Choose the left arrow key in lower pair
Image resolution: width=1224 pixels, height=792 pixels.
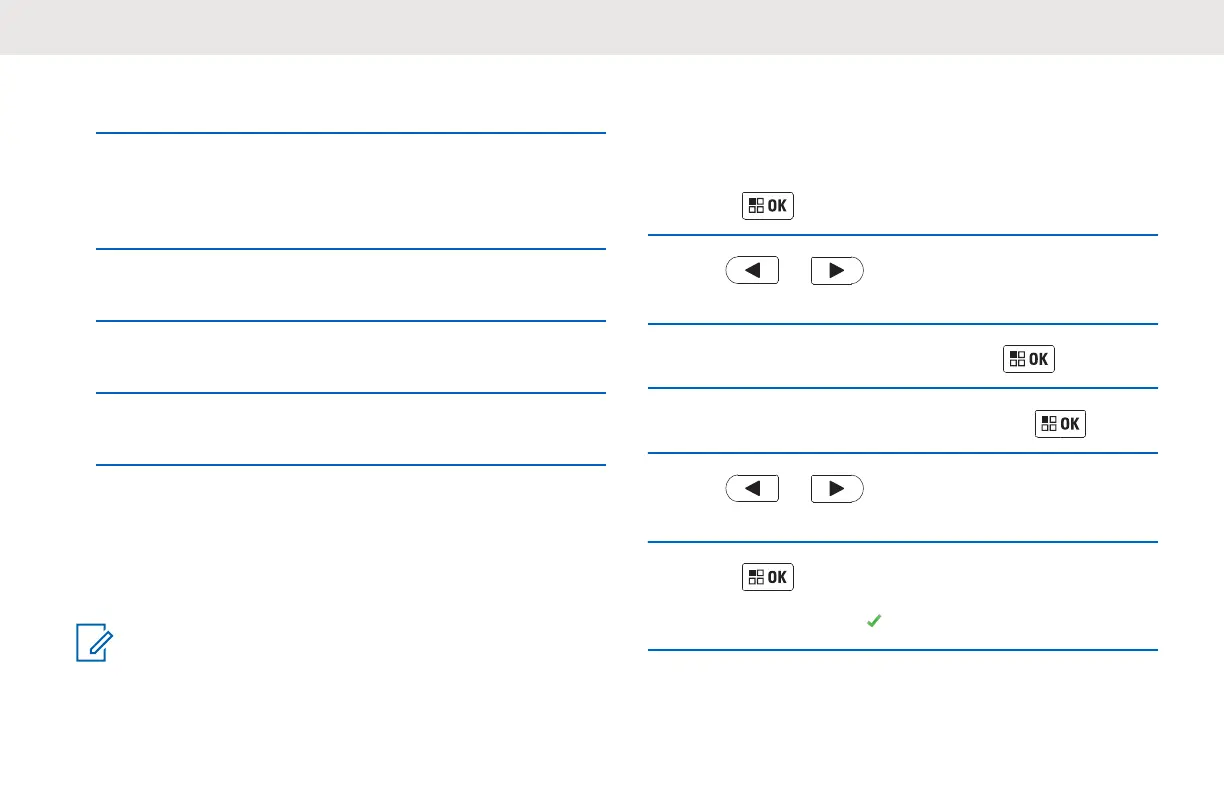tap(752, 489)
